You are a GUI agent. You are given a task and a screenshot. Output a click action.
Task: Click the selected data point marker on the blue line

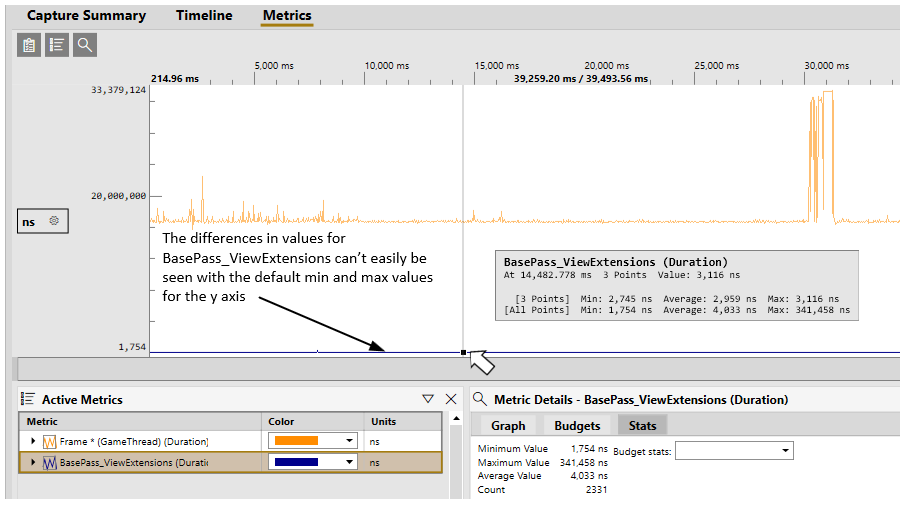(x=463, y=352)
